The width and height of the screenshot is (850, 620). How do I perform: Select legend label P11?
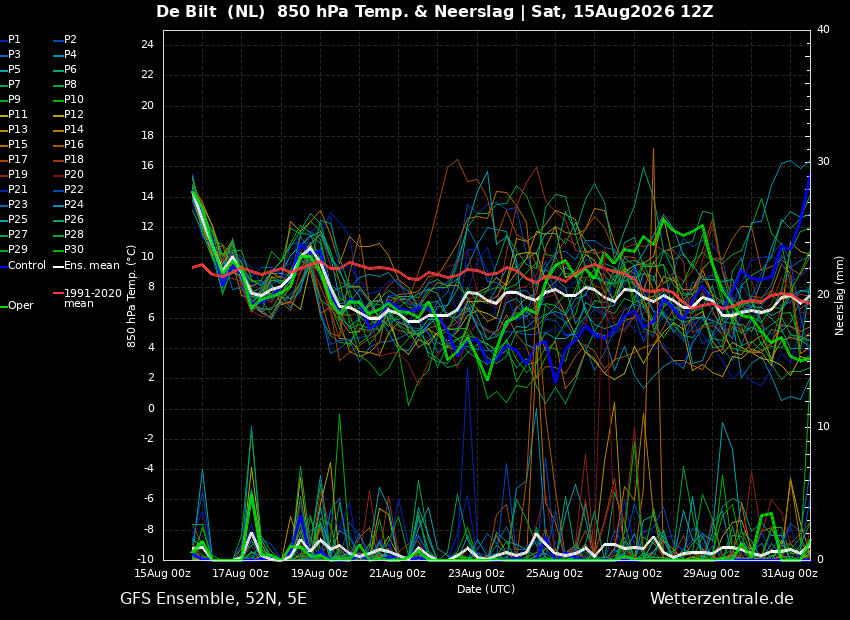[17, 114]
